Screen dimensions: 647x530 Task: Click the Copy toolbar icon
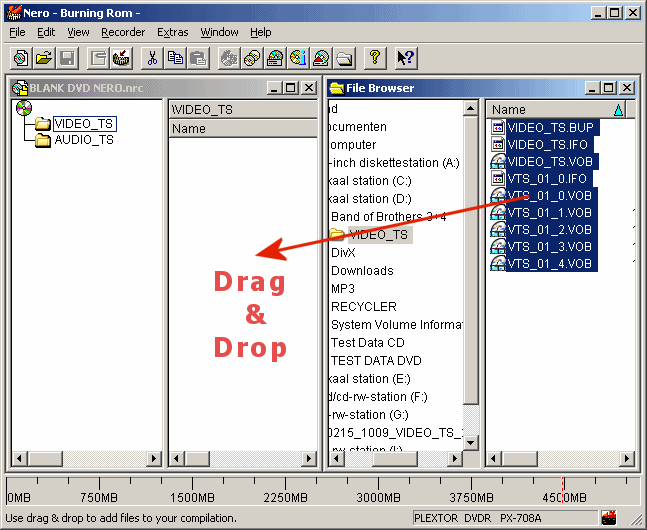click(175, 58)
